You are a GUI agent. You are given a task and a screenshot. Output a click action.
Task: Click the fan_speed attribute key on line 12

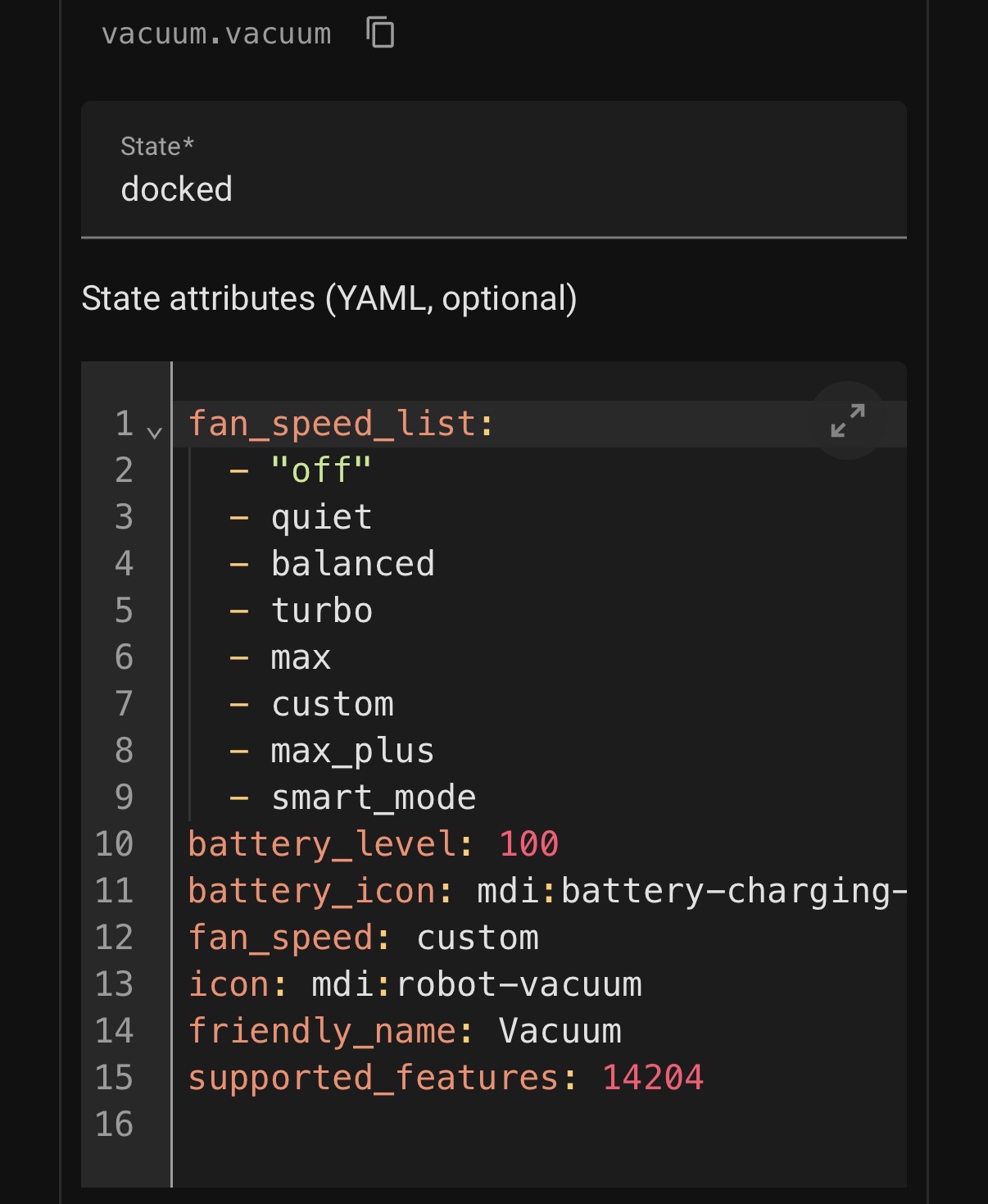[280, 938]
